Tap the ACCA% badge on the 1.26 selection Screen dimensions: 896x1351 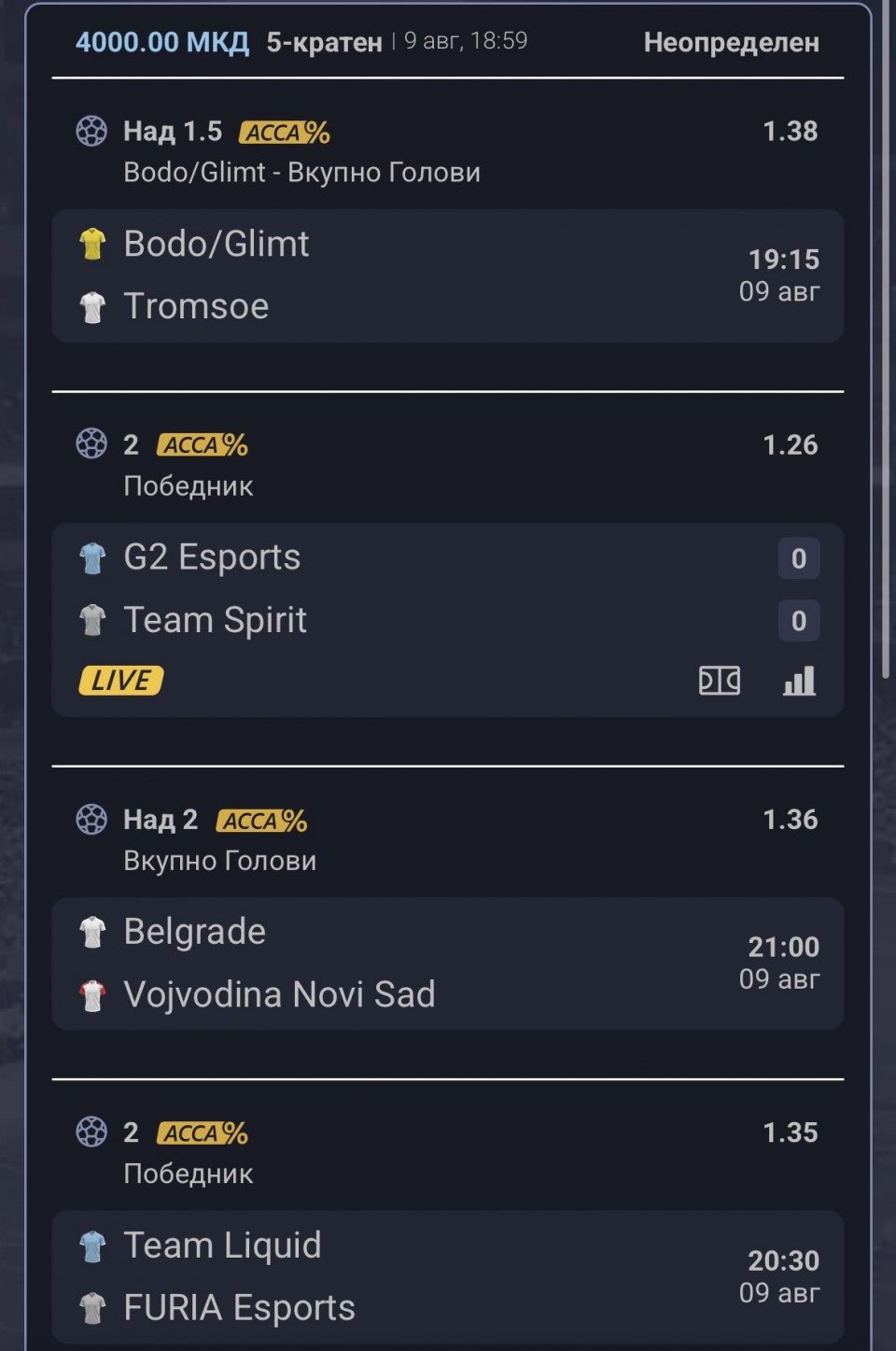click(x=203, y=445)
